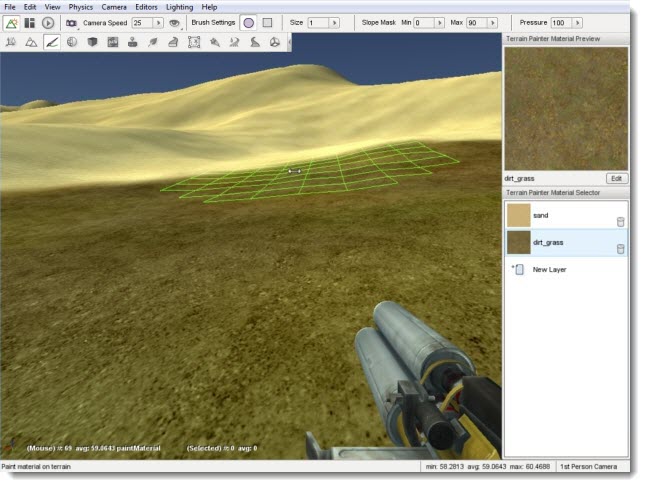The image size is (645, 487).
Task: Click the New Layer page icon
Action: [x=519, y=269]
